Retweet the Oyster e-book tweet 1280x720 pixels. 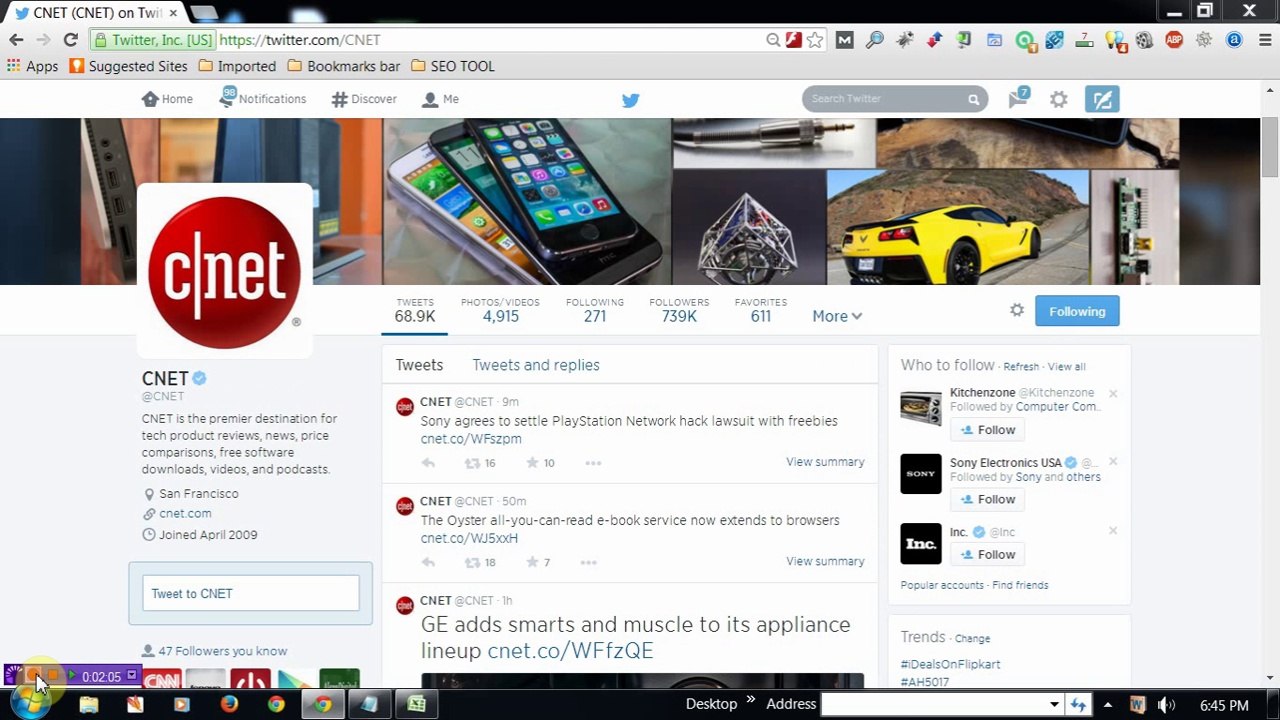click(x=472, y=562)
